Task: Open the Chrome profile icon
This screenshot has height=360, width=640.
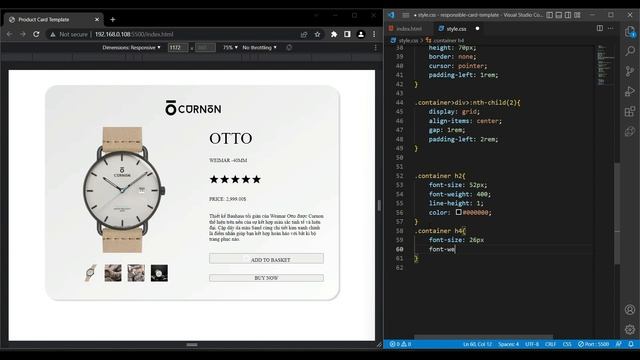Action: pyautogui.click(x=361, y=34)
